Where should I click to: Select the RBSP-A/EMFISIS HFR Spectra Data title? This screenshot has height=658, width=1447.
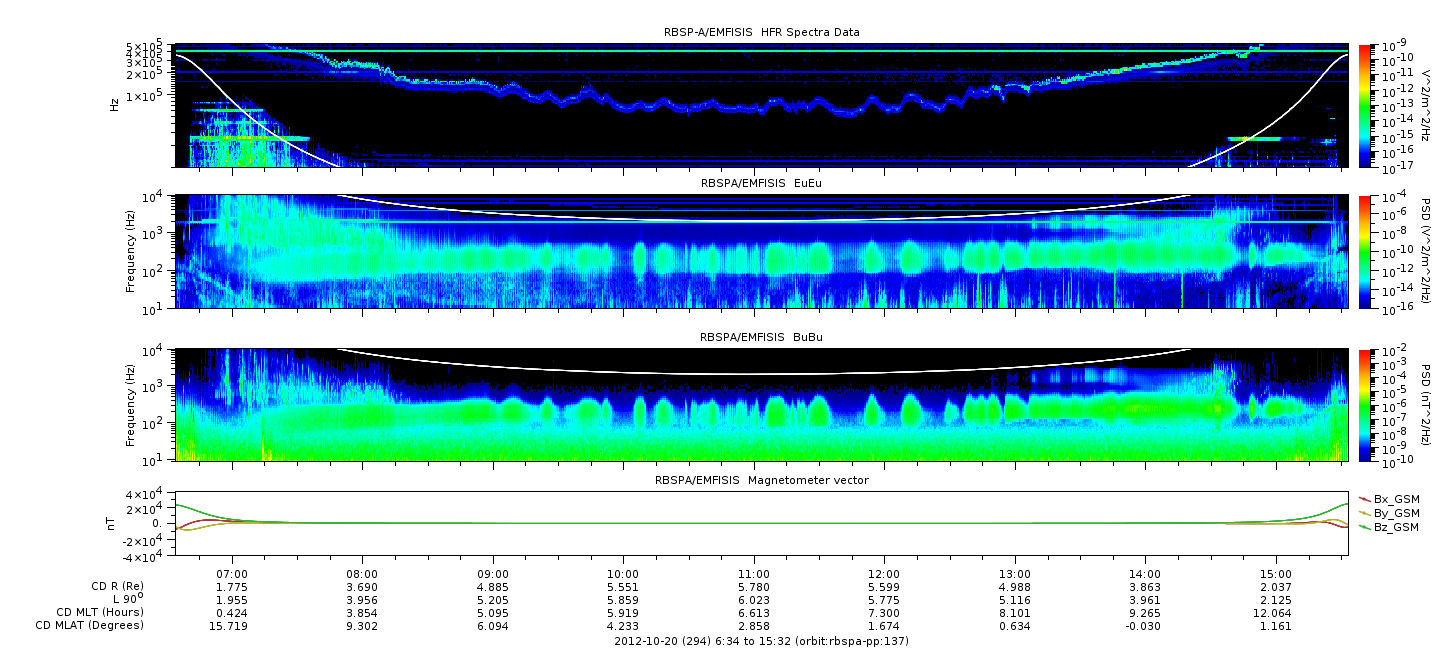[x=762, y=32]
